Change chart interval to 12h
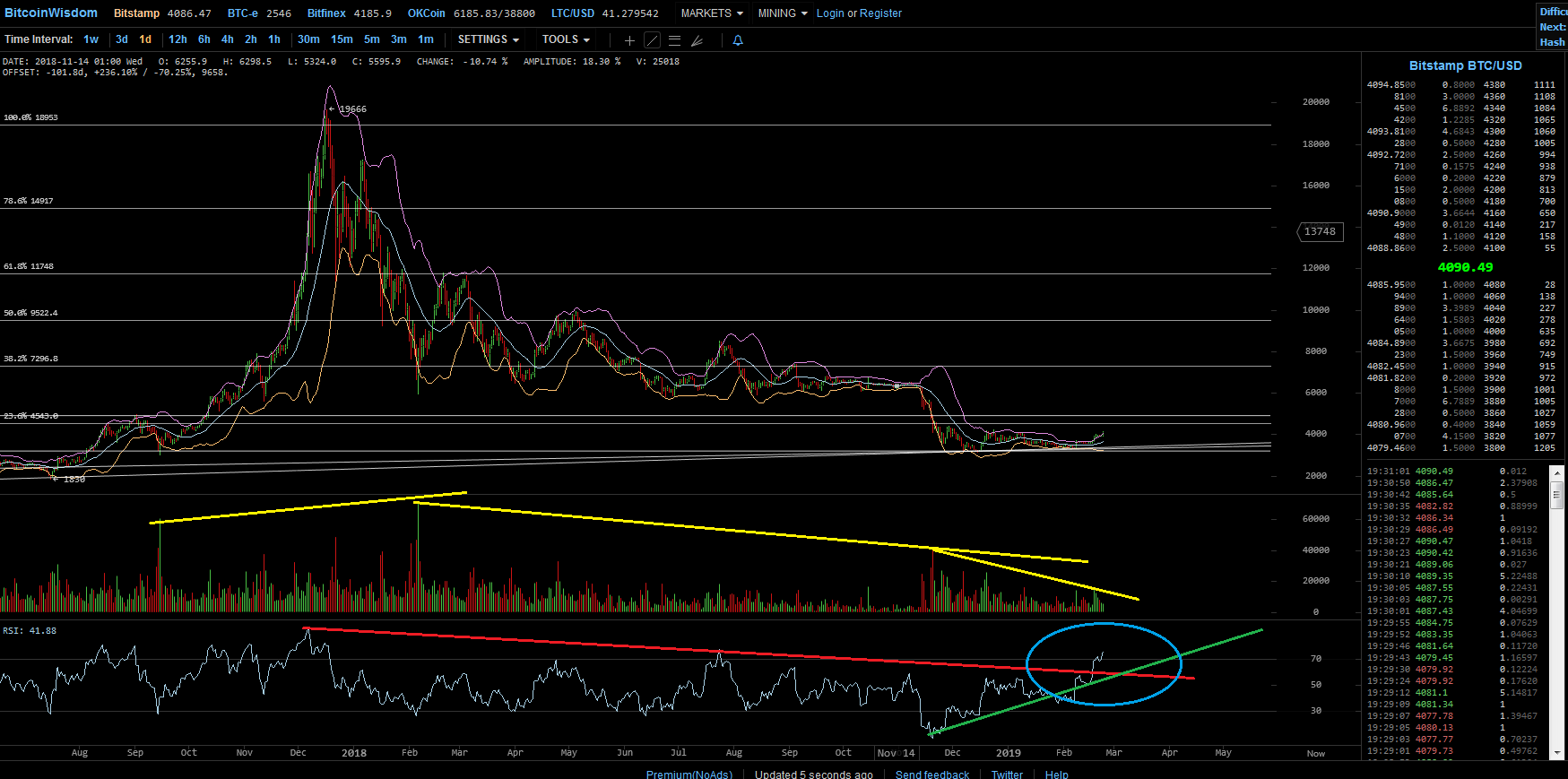 (178, 39)
